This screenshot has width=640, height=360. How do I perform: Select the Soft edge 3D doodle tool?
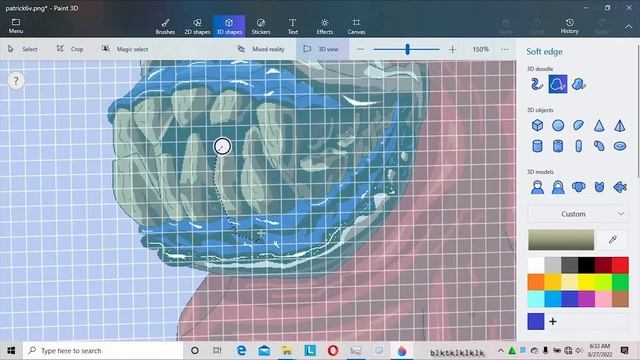558,84
